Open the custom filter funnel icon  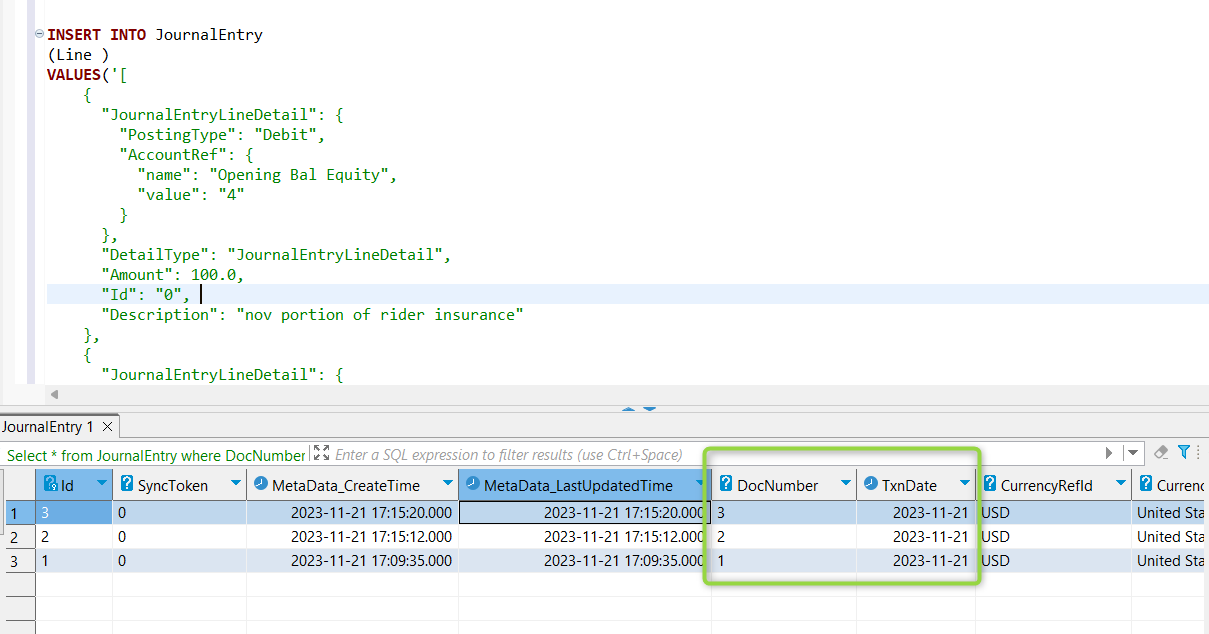tap(1184, 453)
